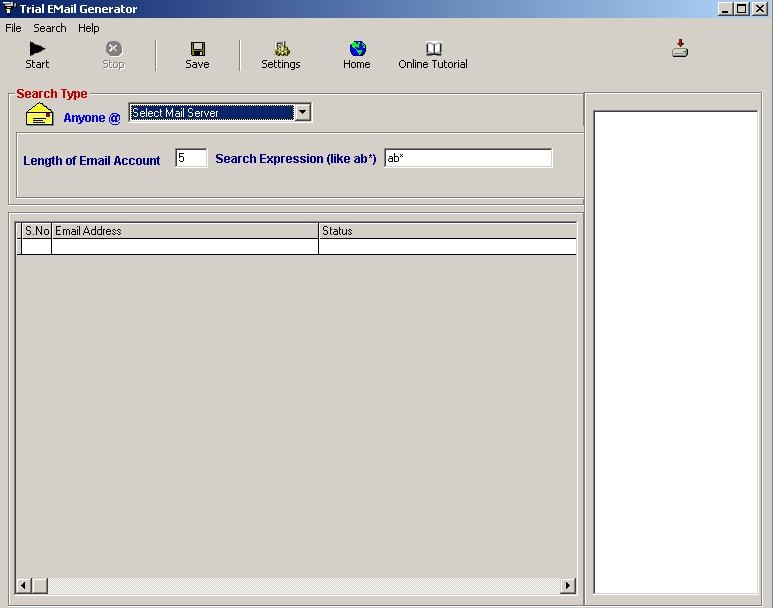Open the Help menu
The image size is (773, 608).
pos(89,28)
